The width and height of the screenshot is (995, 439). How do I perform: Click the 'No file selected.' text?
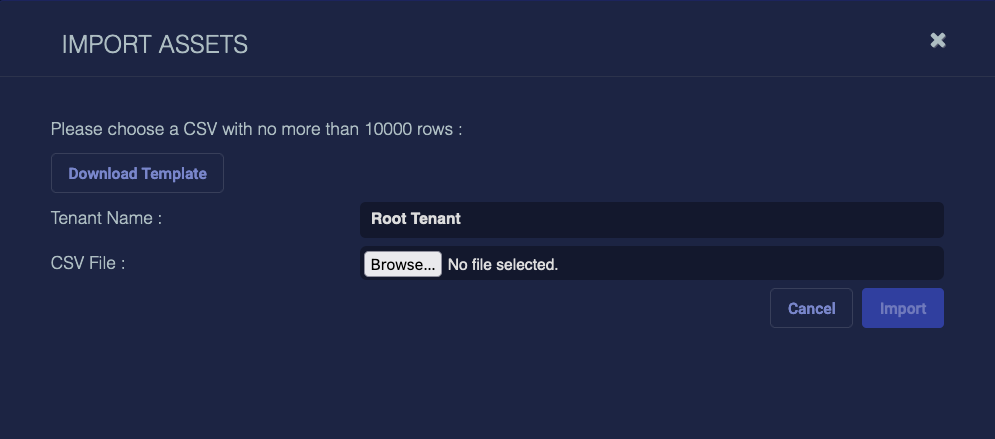coord(502,265)
